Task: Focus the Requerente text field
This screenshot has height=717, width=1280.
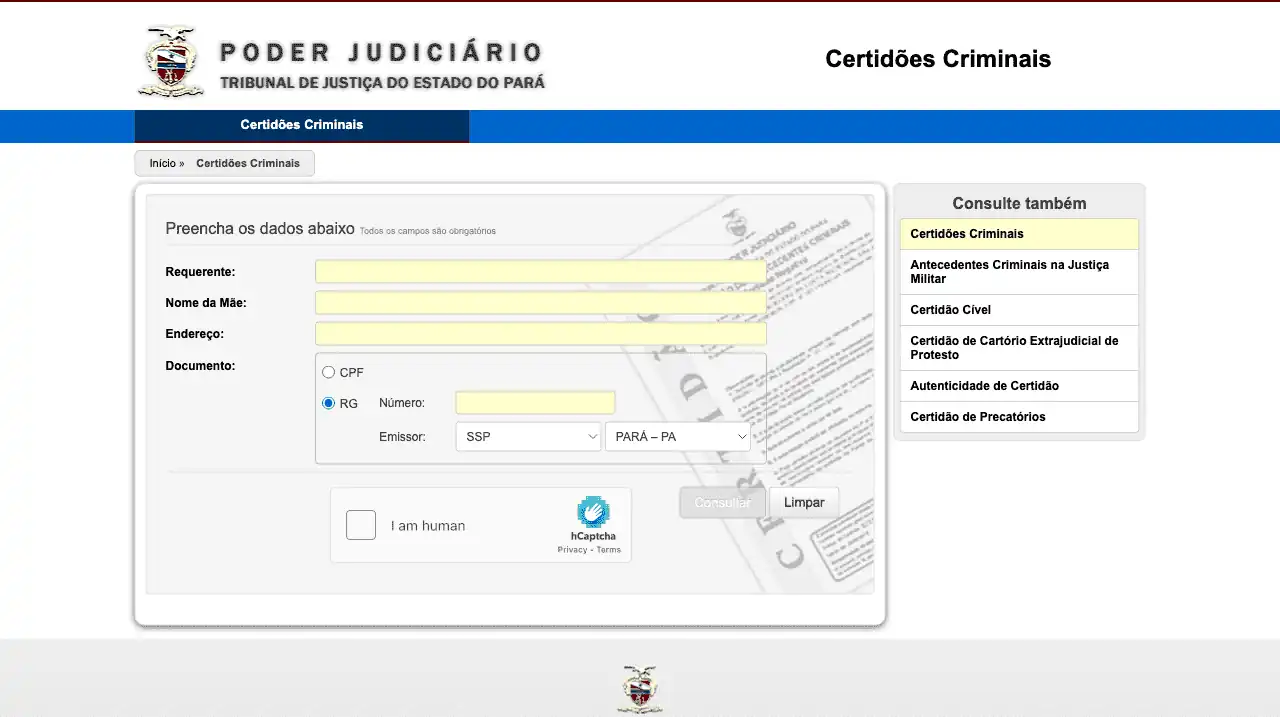Action: 540,272
